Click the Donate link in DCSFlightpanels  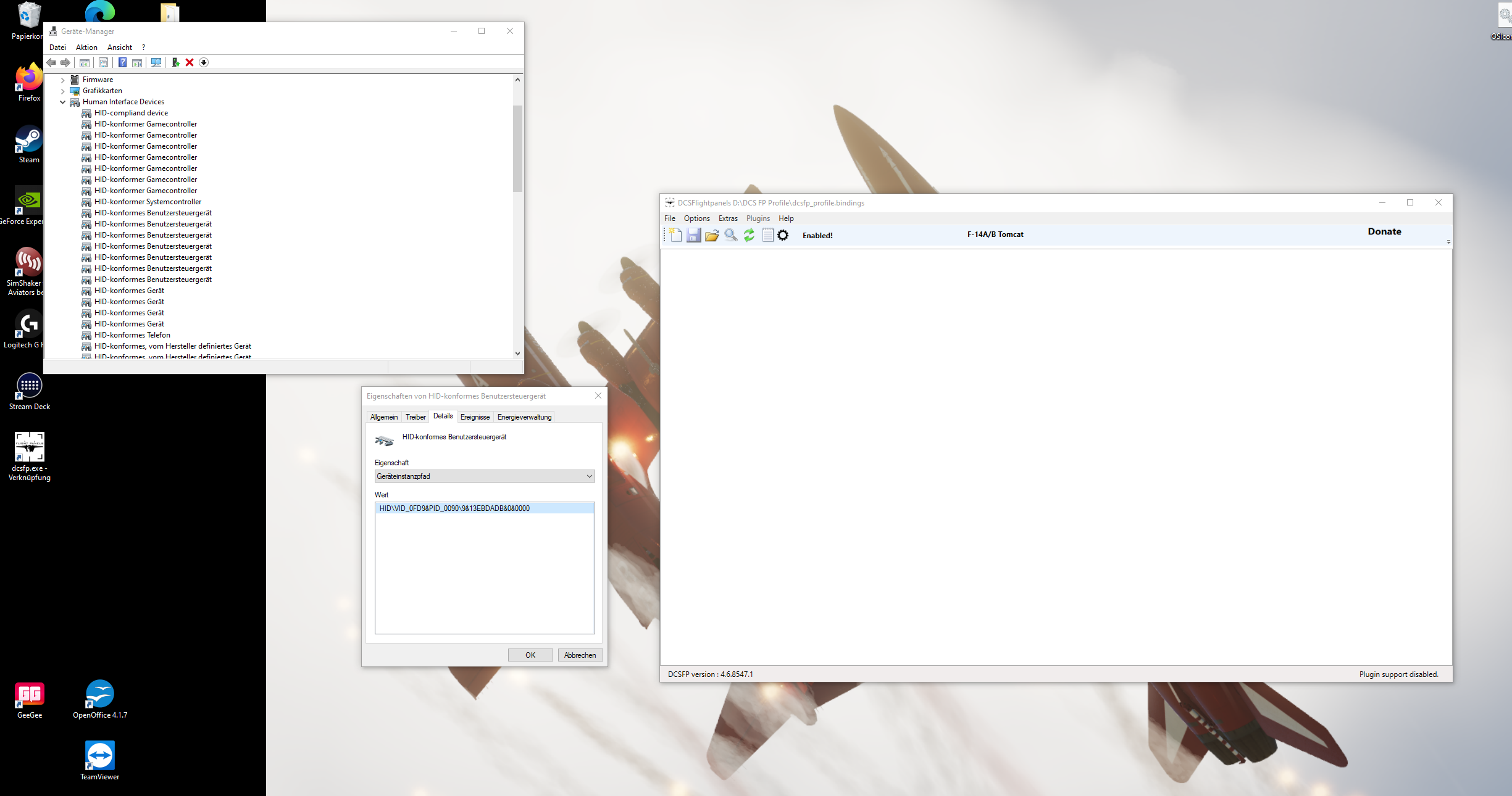(1384, 231)
